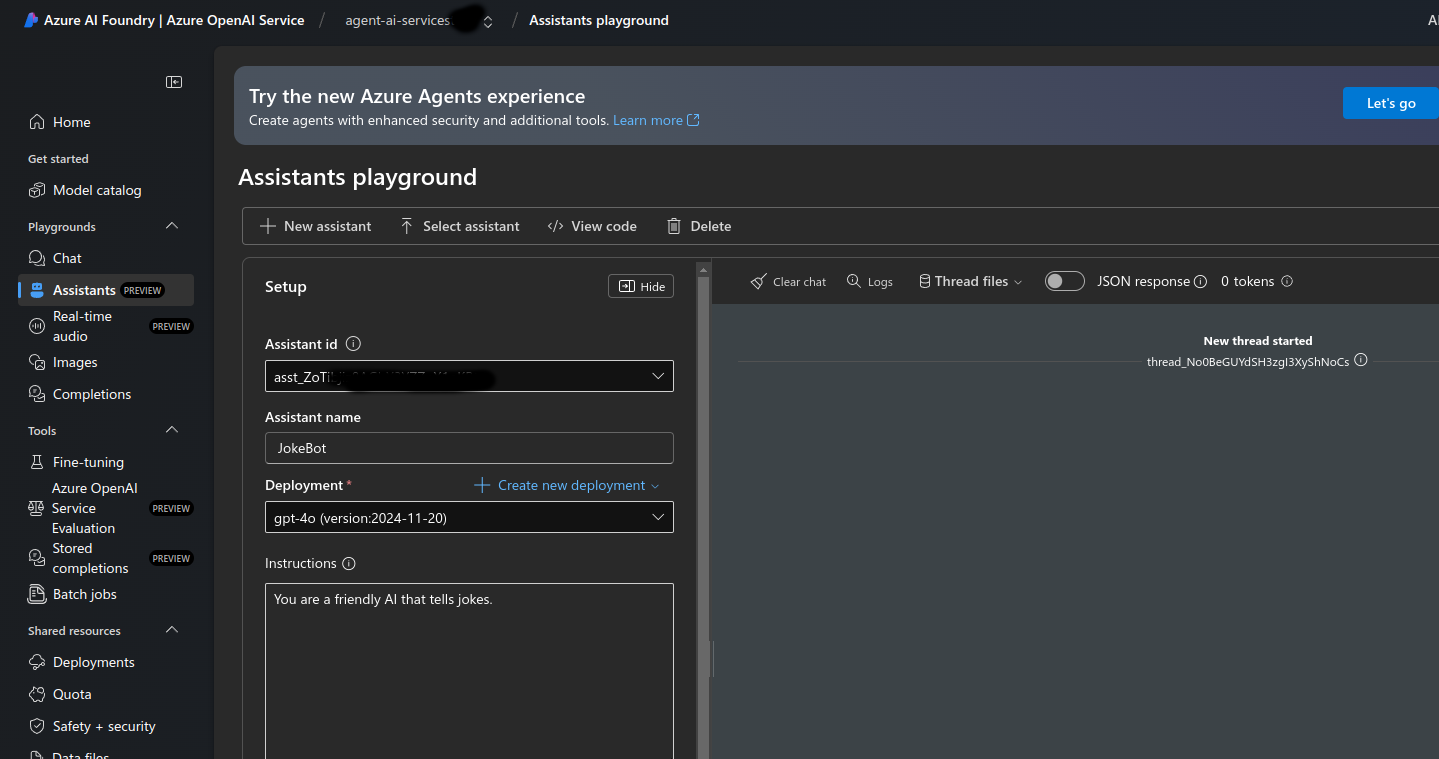Collapse the Shared resources section chevron
This screenshot has height=759, width=1439.
coord(172,630)
